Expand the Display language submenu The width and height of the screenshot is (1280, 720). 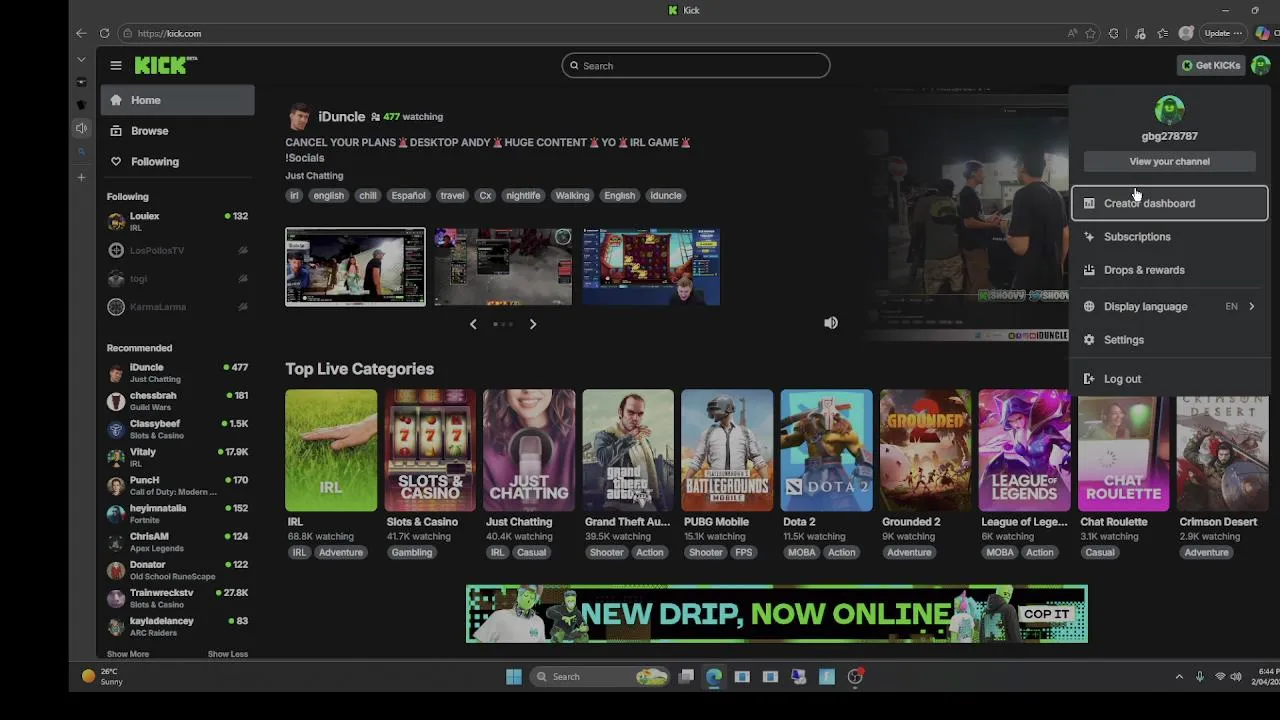click(x=1169, y=307)
